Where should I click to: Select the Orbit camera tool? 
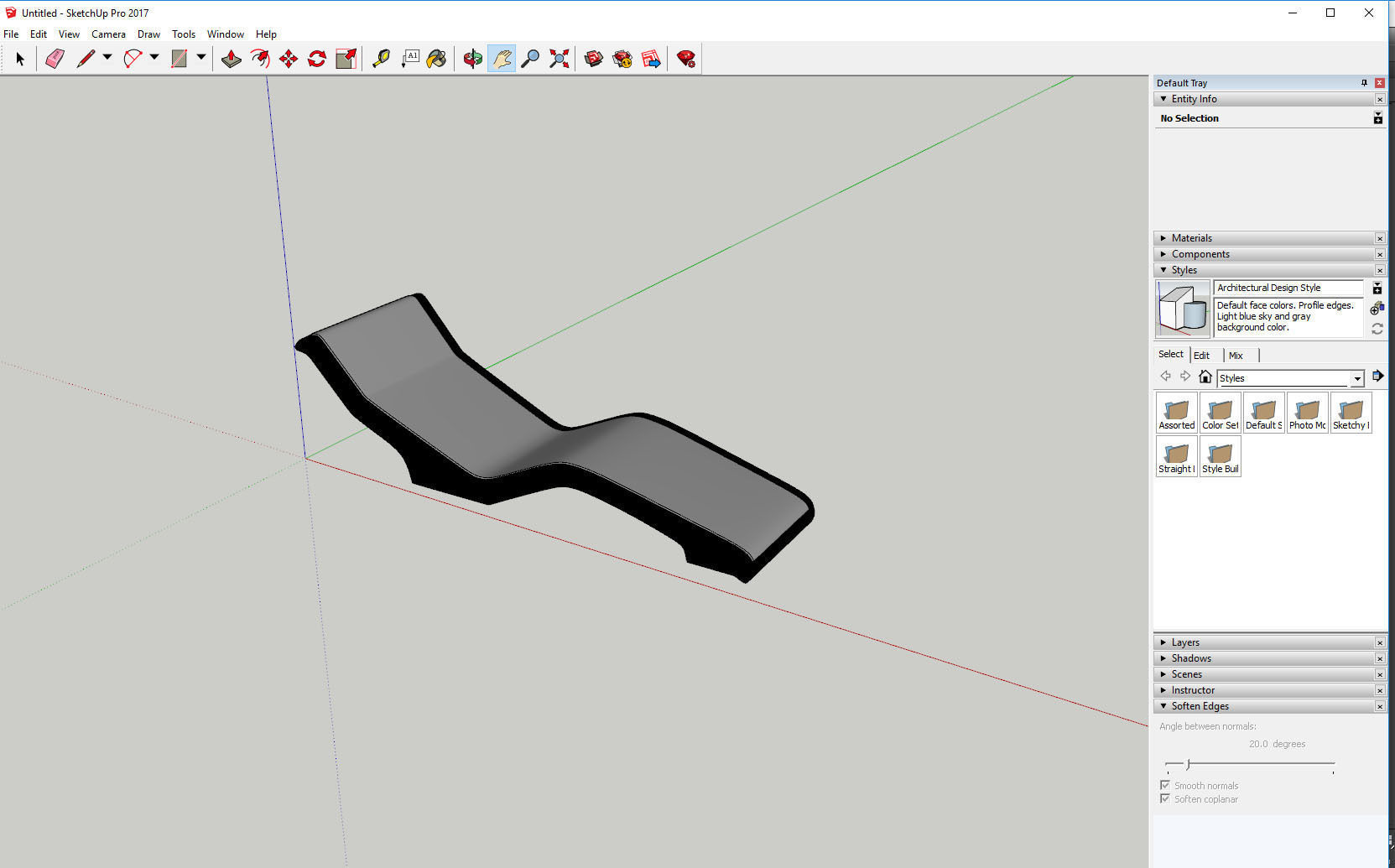click(x=472, y=59)
